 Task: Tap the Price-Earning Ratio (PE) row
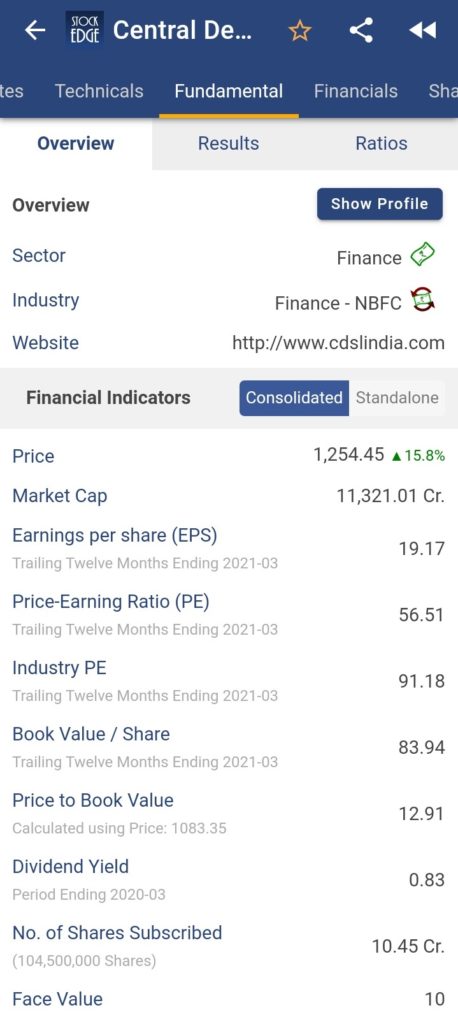click(229, 615)
